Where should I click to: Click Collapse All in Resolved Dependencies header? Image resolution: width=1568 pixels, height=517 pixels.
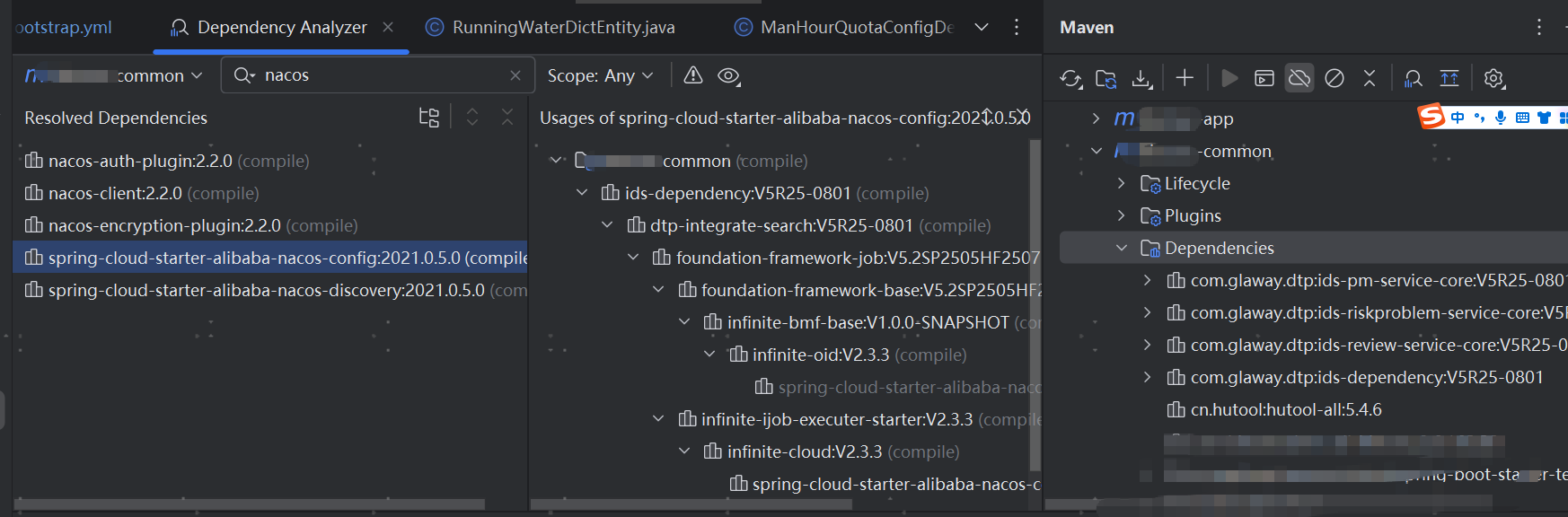click(507, 118)
